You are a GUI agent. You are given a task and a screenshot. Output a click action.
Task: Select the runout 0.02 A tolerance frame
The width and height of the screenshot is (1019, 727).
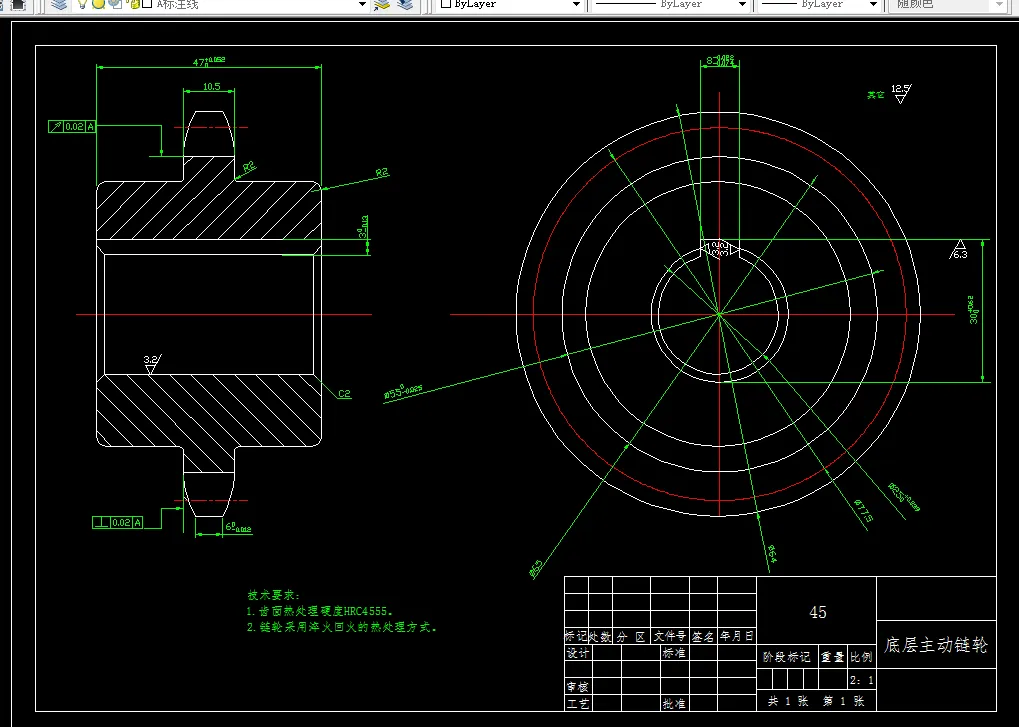[x=72, y=127]
